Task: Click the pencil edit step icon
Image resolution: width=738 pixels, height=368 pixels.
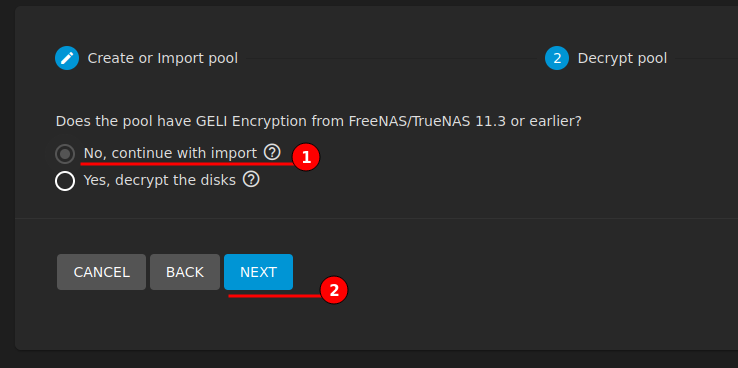Action: click(x=67, y=58)
